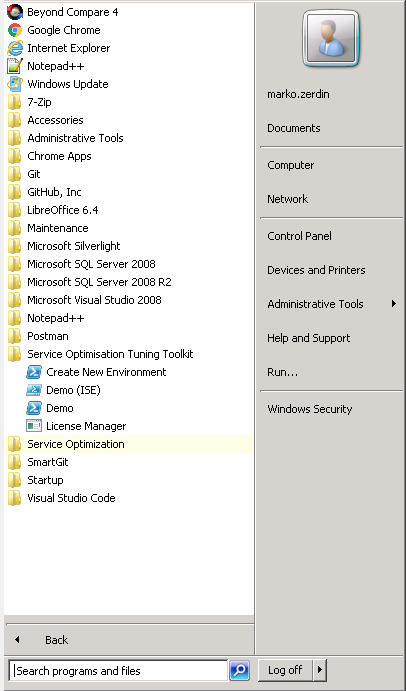
Task: Open Beyond Compare 4 icon
Action: tap(15, 12)
